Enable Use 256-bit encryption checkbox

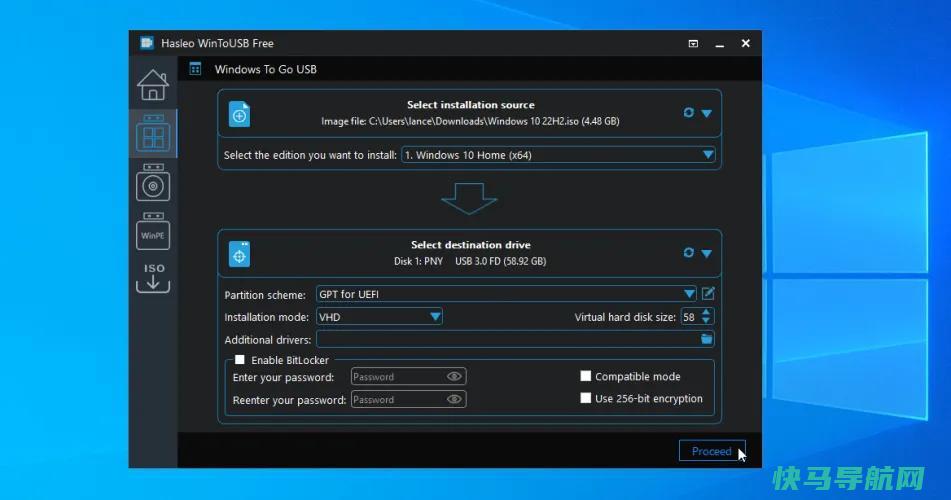pyautogui.click(x=585, y=398)
